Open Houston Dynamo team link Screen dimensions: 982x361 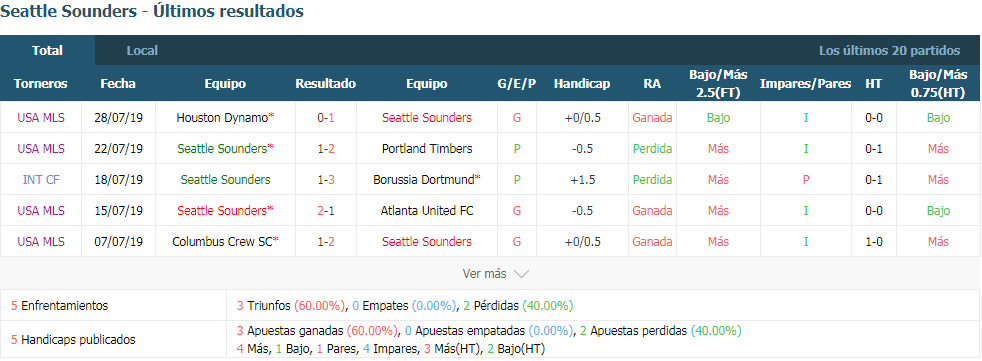coord(222,117)
